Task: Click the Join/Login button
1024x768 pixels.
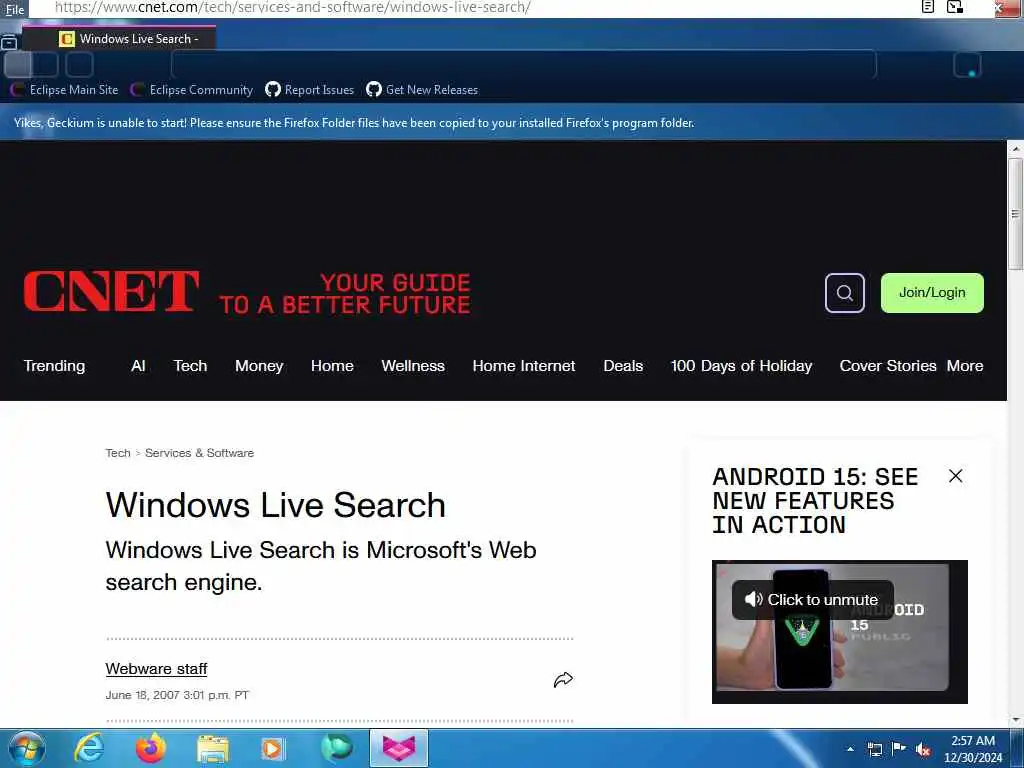Action: click(932, 293)
